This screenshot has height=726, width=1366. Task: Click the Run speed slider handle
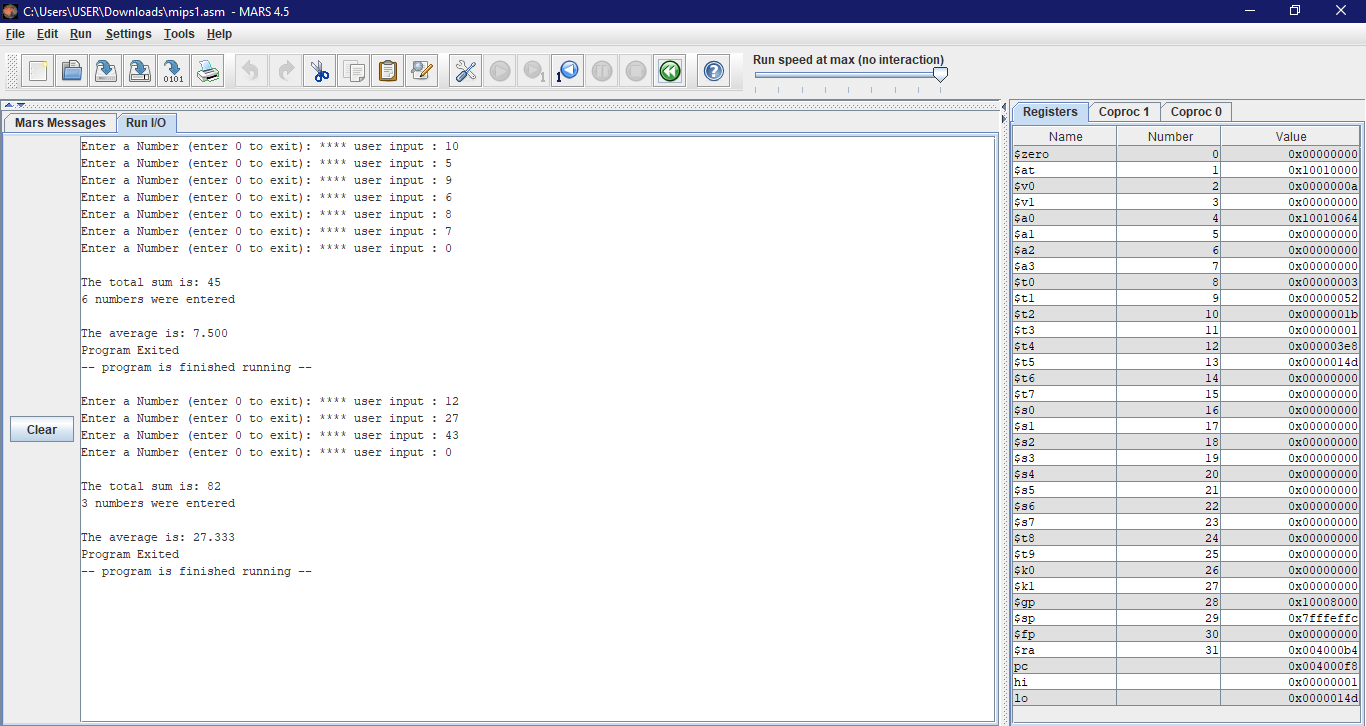tap(940, 75)
